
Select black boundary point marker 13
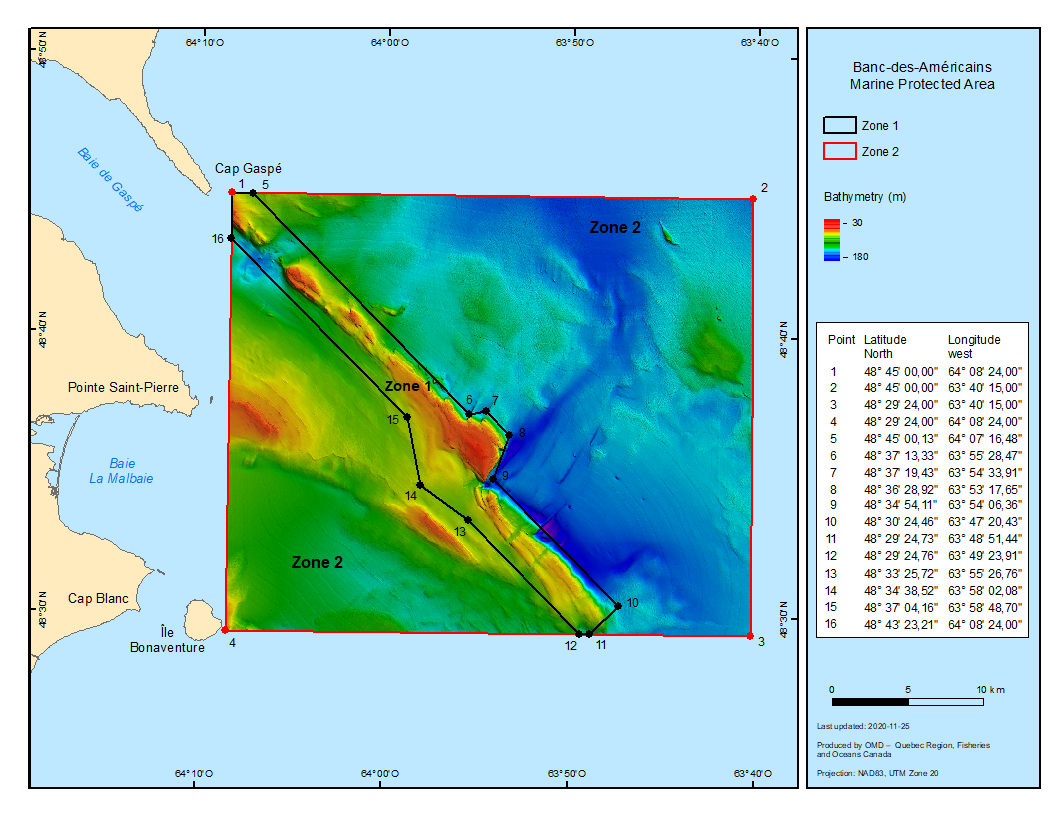coord(468,520)
